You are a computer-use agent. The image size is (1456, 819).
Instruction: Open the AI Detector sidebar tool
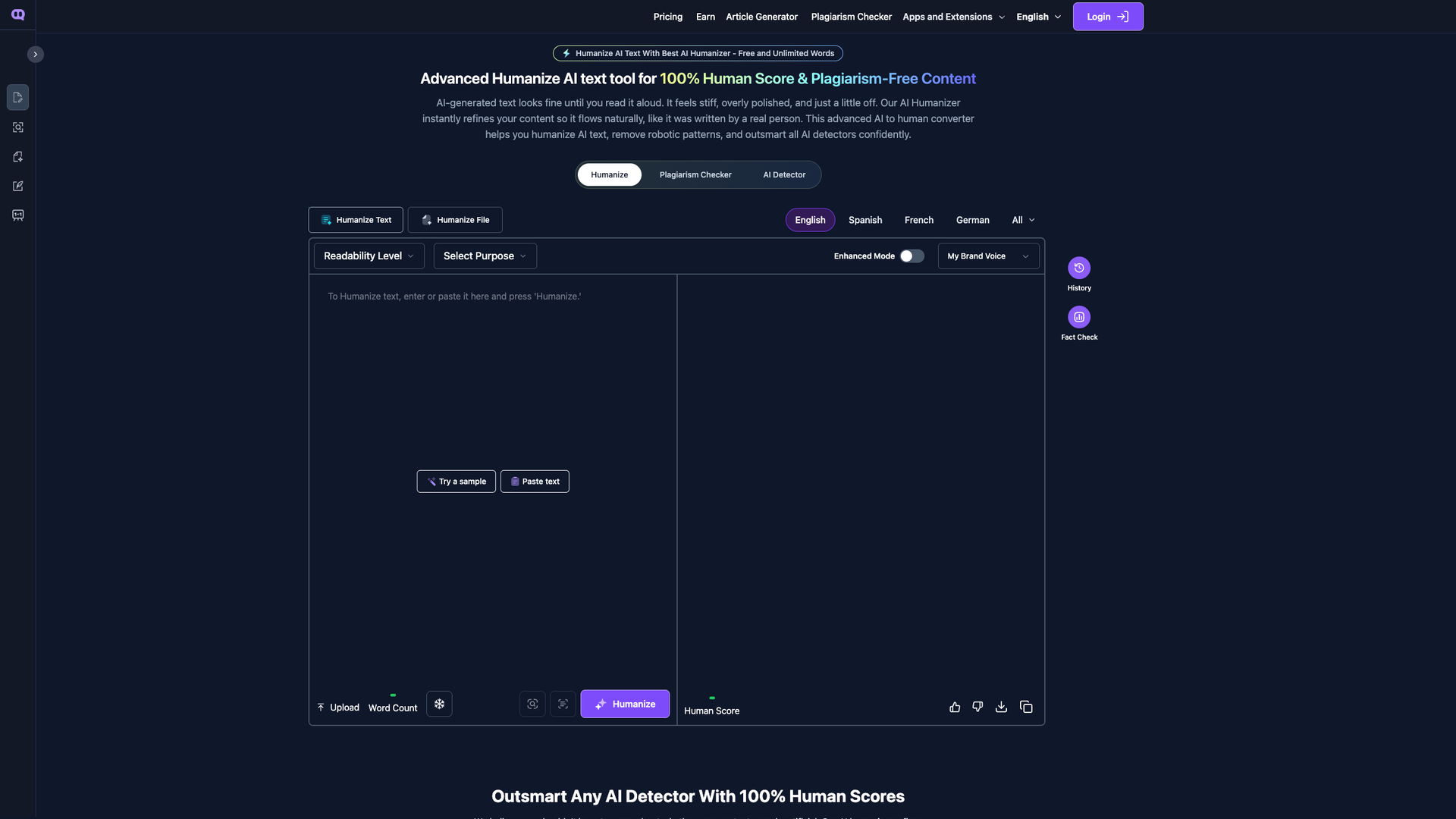point(18,127)
